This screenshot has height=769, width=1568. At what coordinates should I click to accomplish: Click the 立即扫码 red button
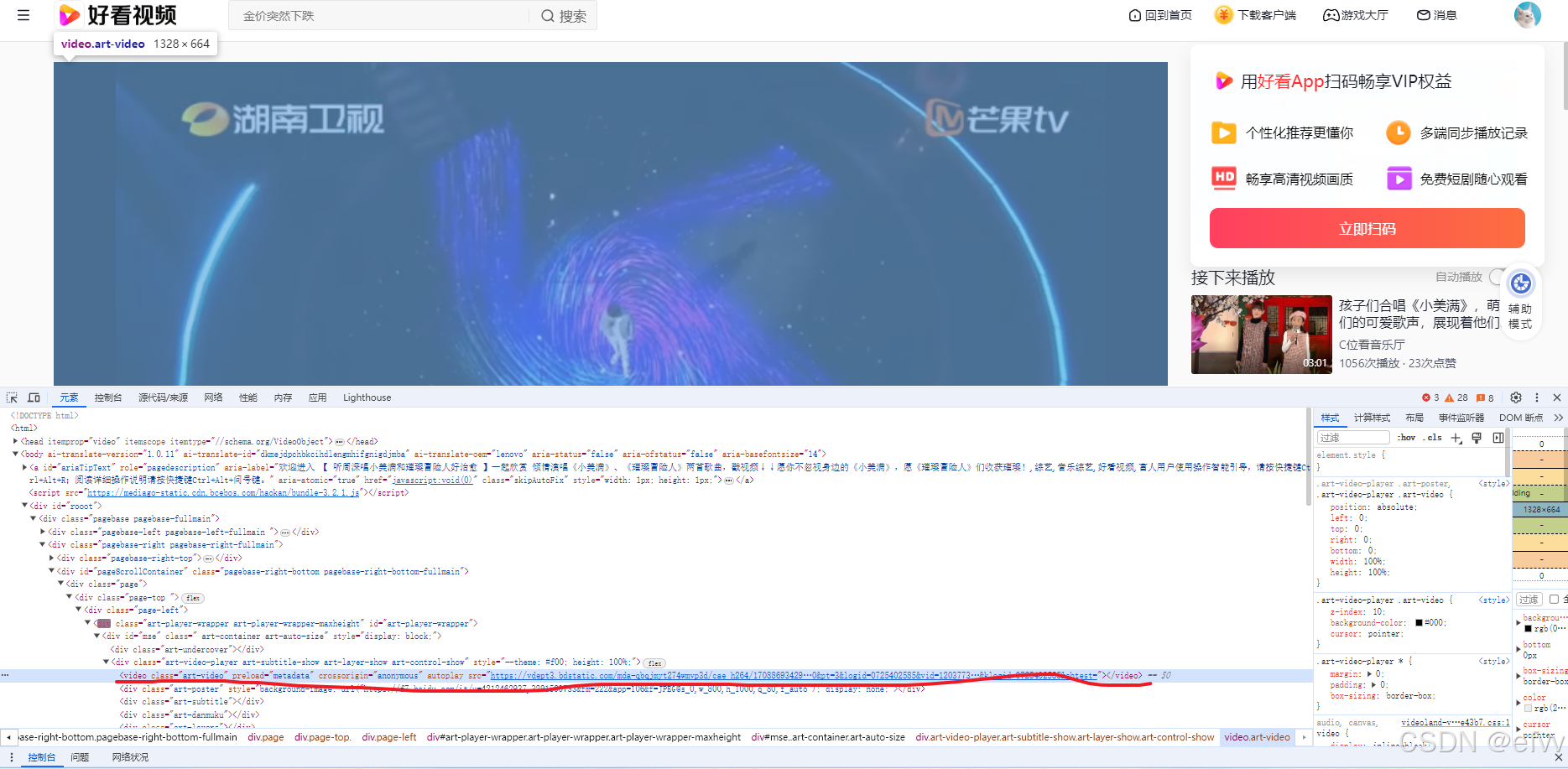1367,229
